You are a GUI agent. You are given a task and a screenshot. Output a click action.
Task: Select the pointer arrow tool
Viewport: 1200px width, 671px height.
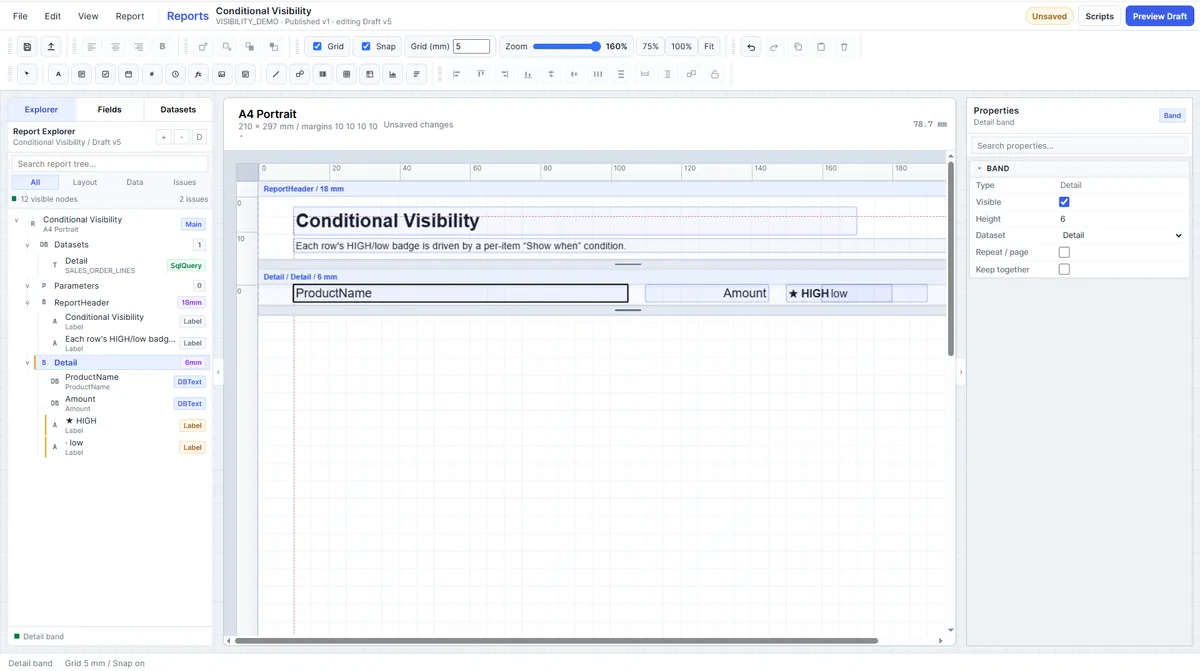(27, 74)
